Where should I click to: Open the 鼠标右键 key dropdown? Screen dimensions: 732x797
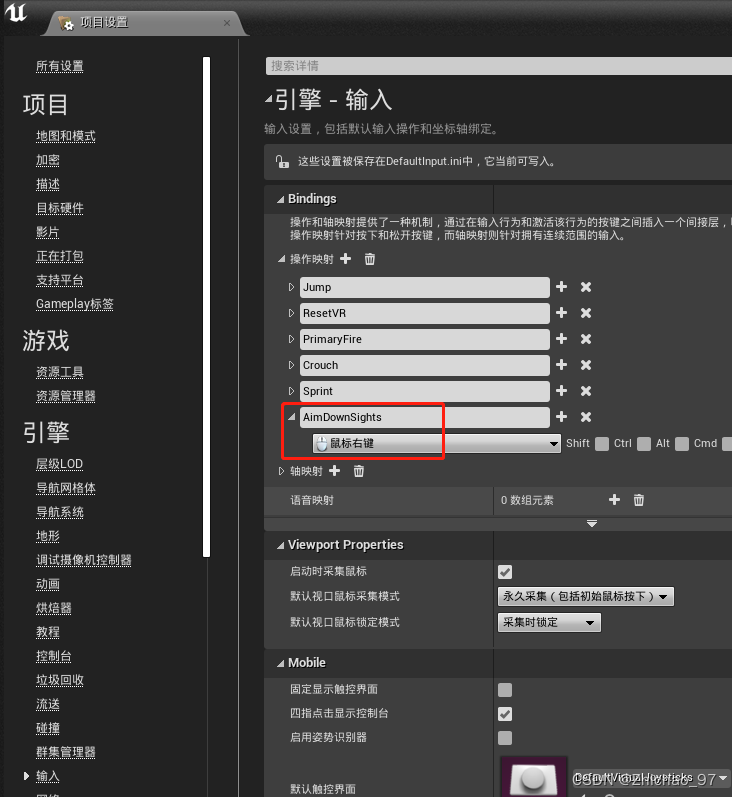437,444
